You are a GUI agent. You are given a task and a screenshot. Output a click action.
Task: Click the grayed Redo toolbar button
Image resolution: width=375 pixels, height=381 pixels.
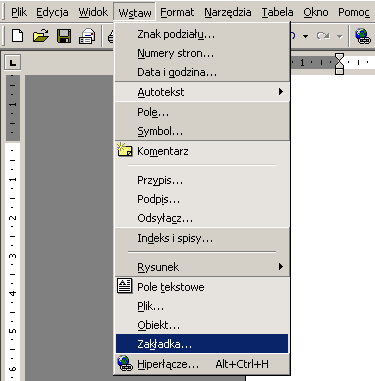(x=323, y=36)
